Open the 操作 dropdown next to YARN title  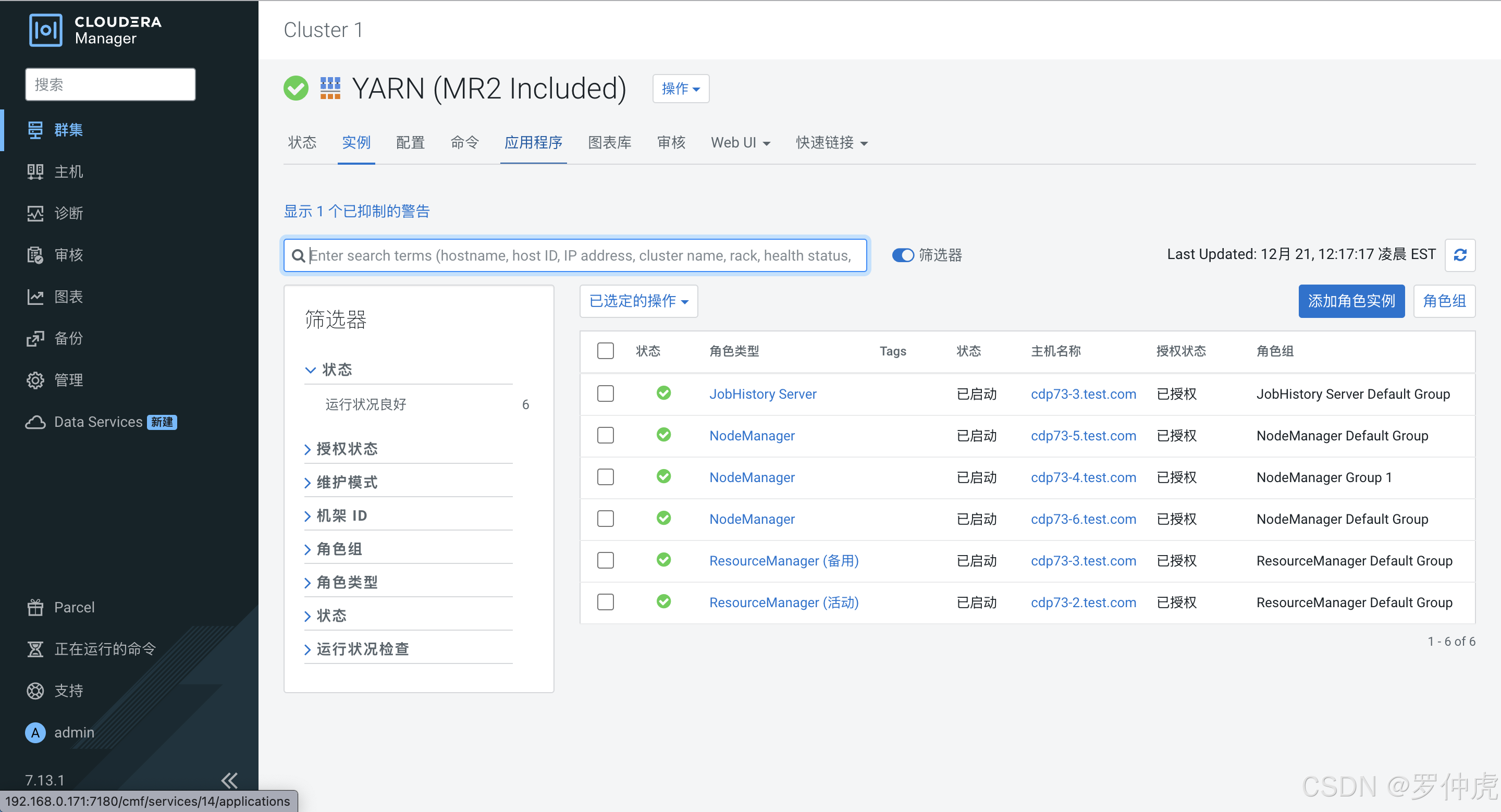pyautogui.click(x=680, y=89)
